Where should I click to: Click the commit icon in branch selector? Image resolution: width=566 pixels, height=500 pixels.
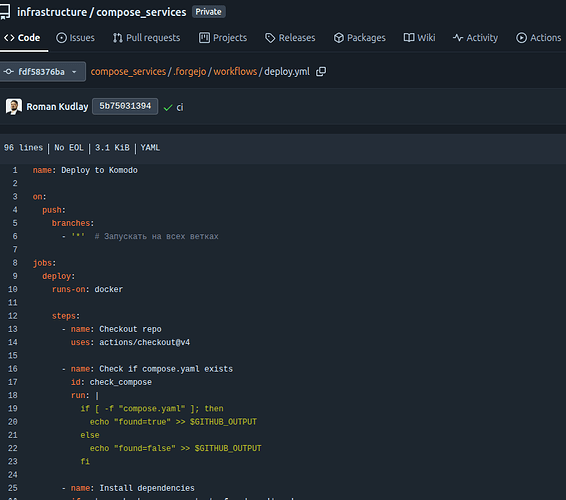click(x=9, y=71)
